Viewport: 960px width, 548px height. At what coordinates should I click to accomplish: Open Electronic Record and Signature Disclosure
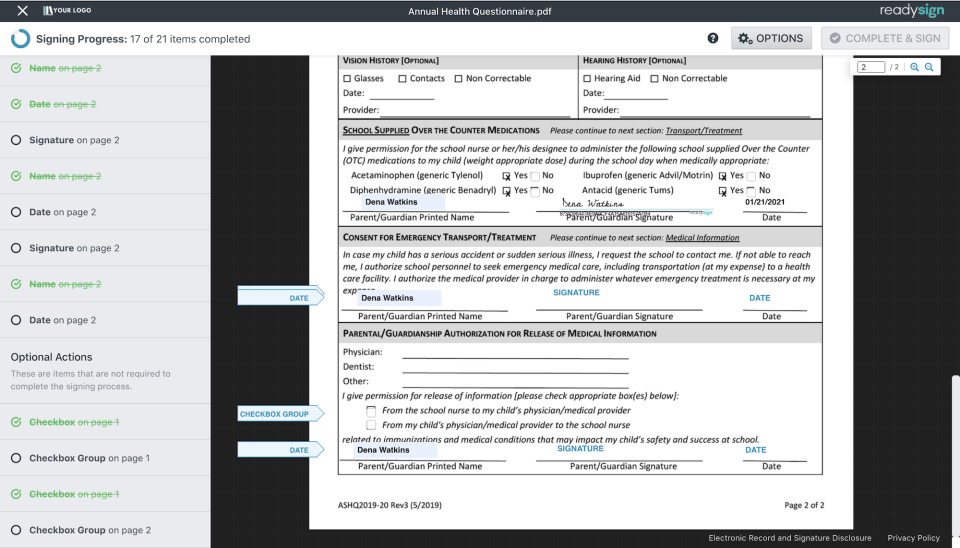click(x=790, y=538)
